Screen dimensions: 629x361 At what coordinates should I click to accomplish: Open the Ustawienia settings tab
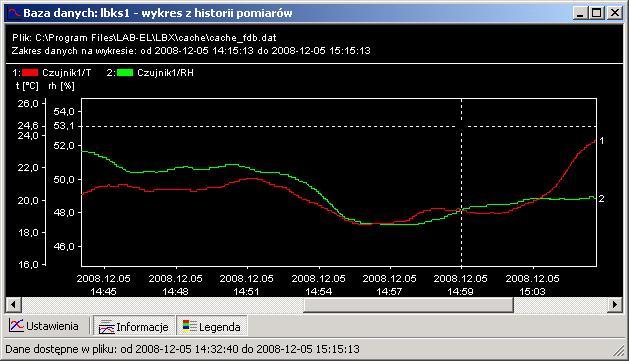pos(43,326)
